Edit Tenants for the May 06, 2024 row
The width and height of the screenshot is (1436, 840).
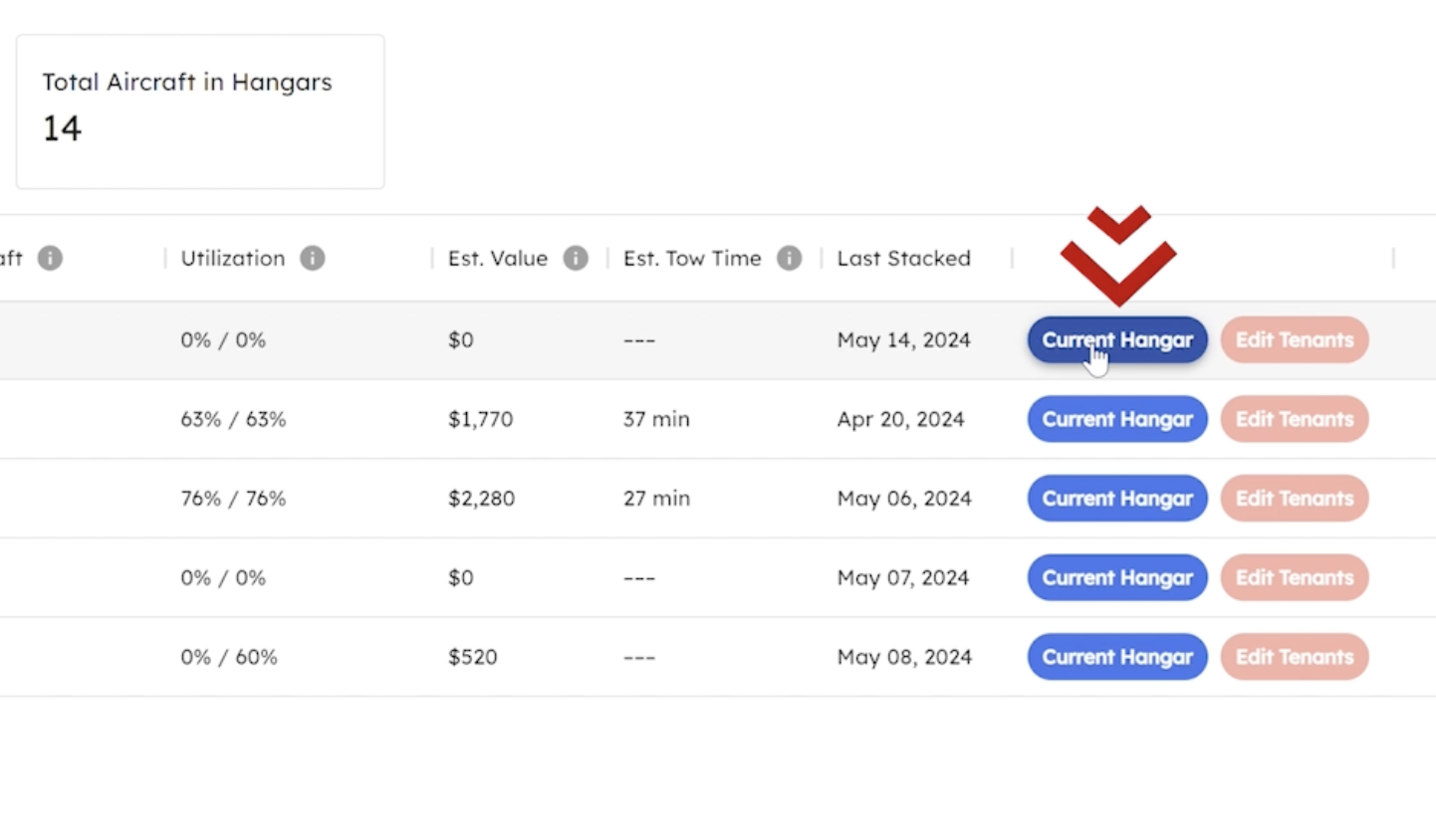1294,499
